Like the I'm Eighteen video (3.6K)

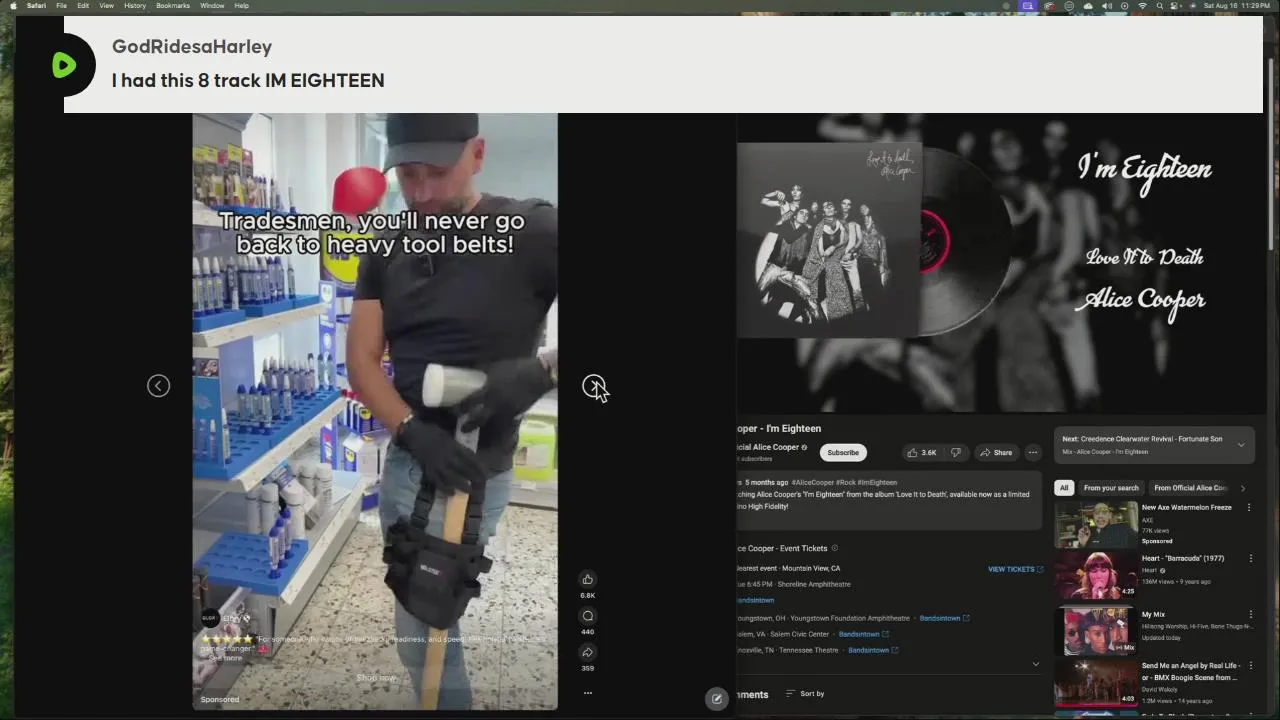coord(921,452)
